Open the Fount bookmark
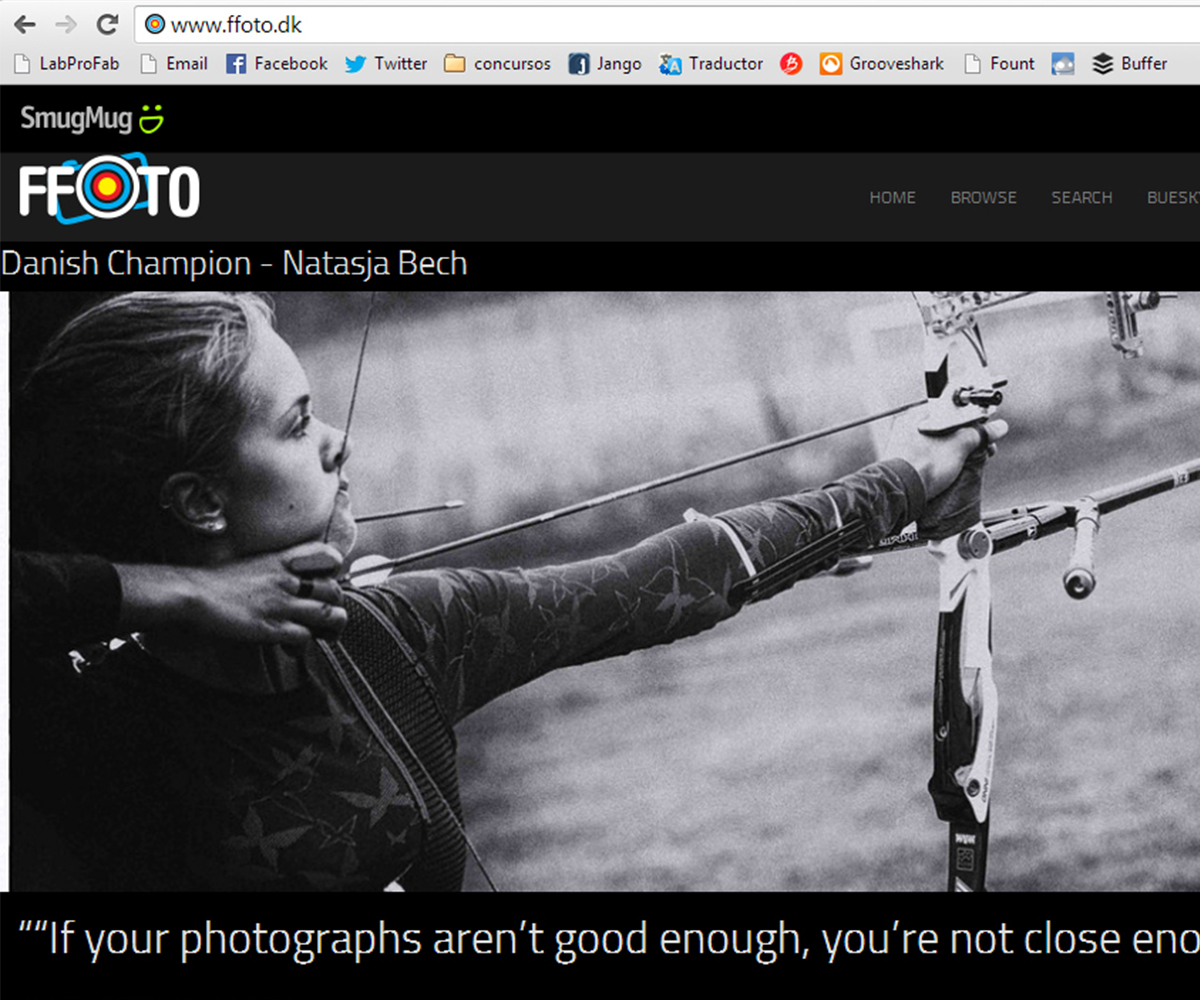 [999, 64]
